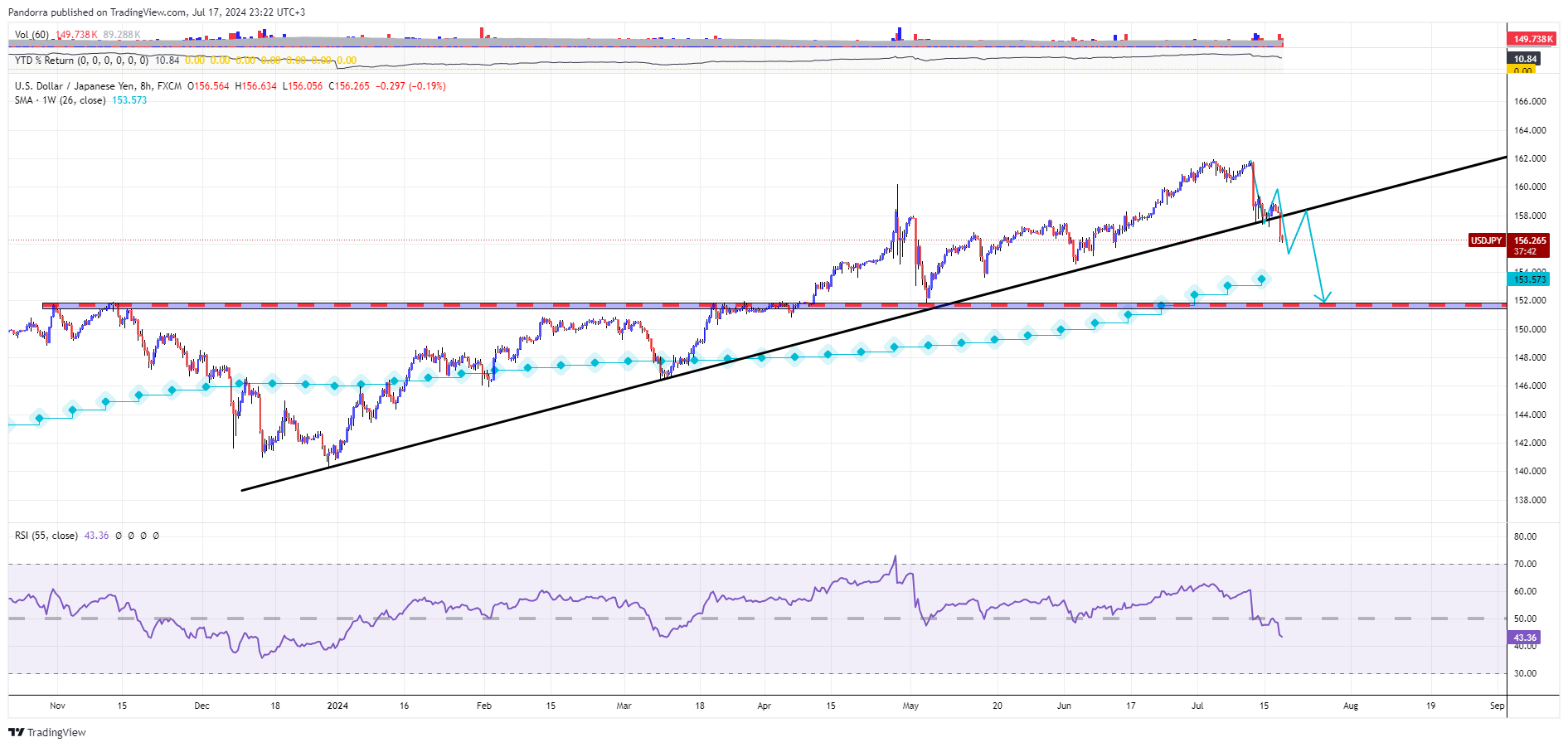Click the Nov label on the time axis
1568x747 pixels.
pos(57,706)
